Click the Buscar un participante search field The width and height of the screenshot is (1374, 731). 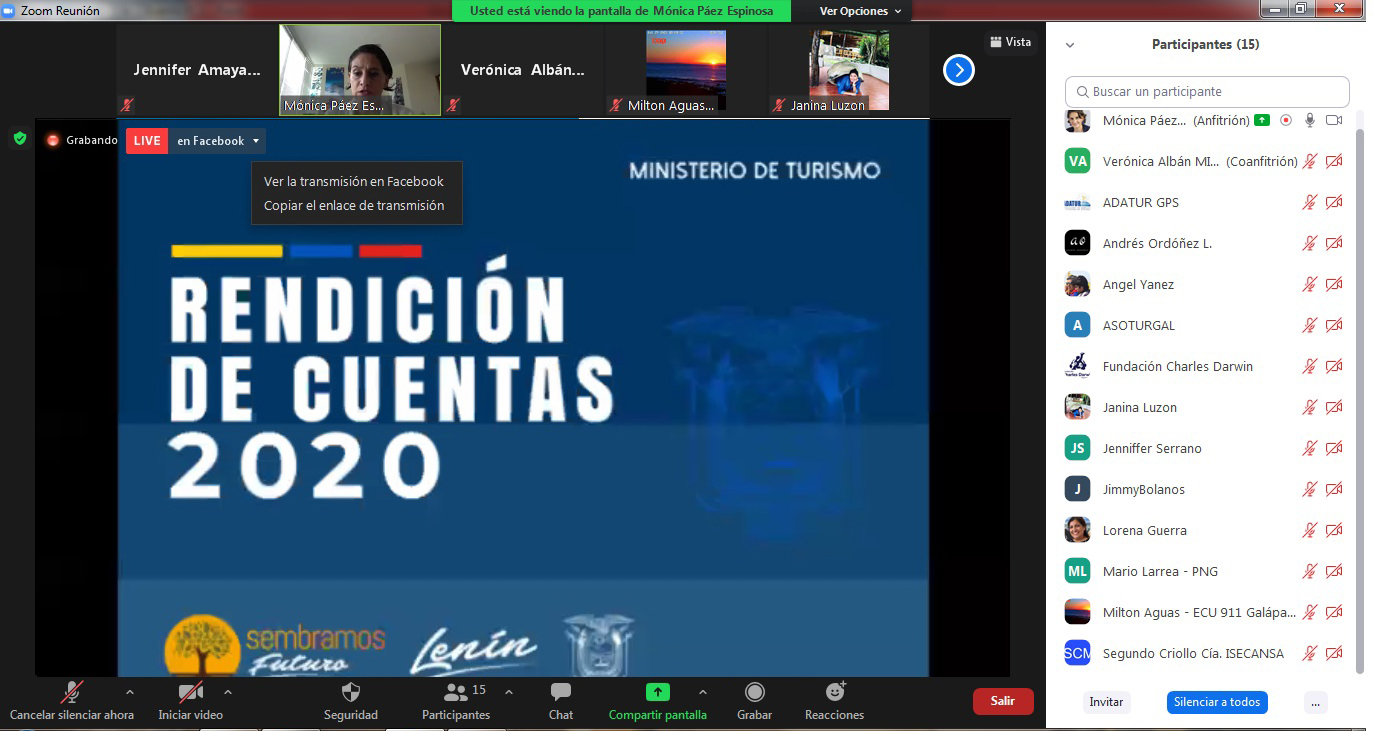tap(1207, 91)
